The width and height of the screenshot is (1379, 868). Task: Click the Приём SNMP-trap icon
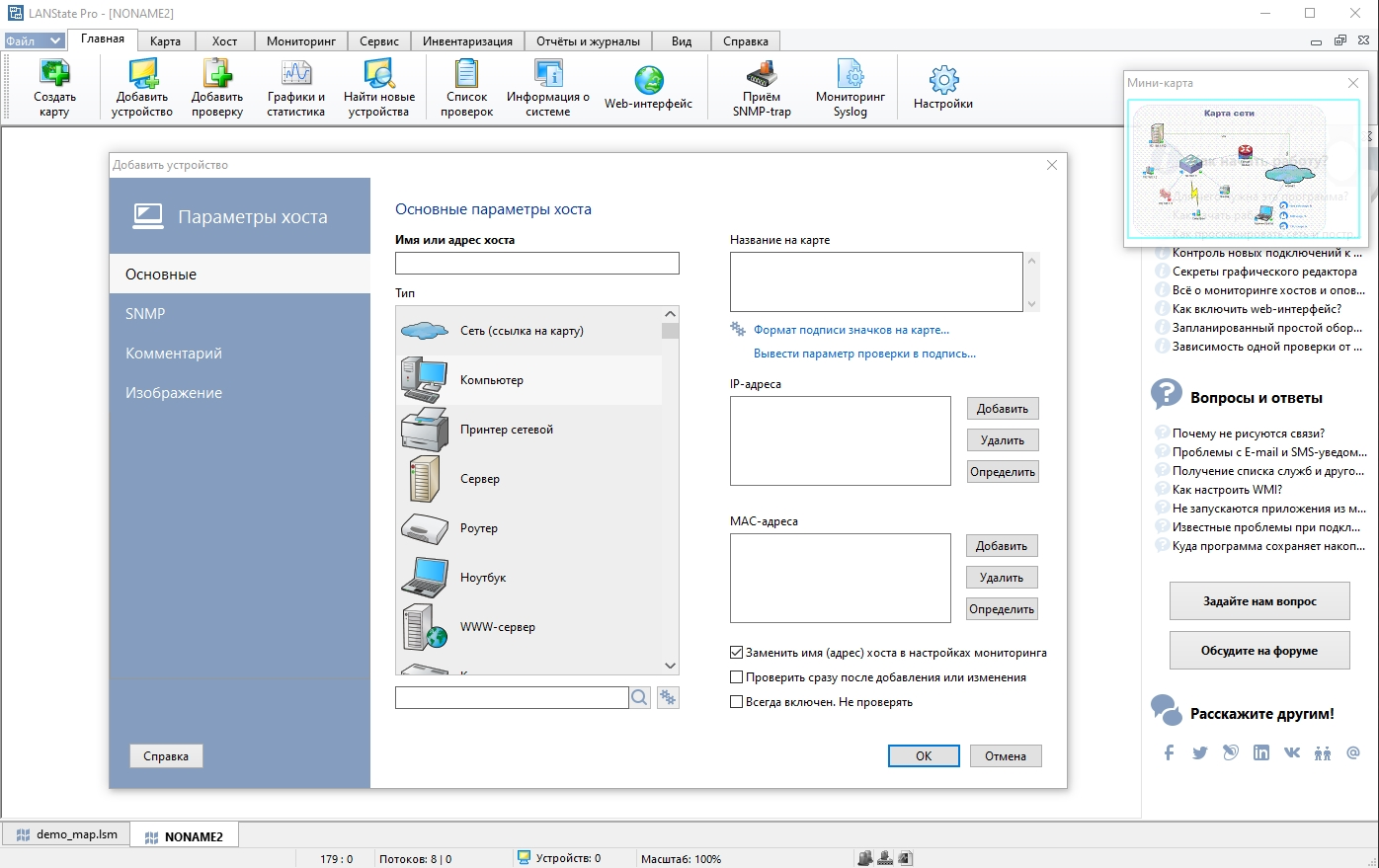(x=762, y=88)
